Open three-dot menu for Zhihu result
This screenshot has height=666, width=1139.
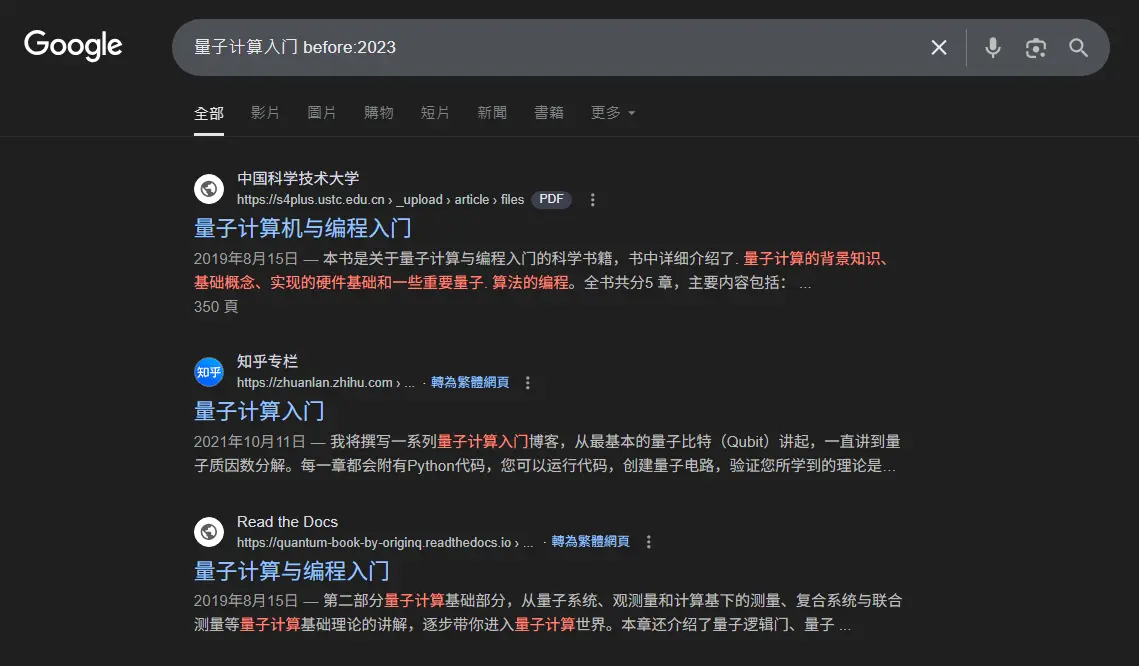(x=528, y=383)
